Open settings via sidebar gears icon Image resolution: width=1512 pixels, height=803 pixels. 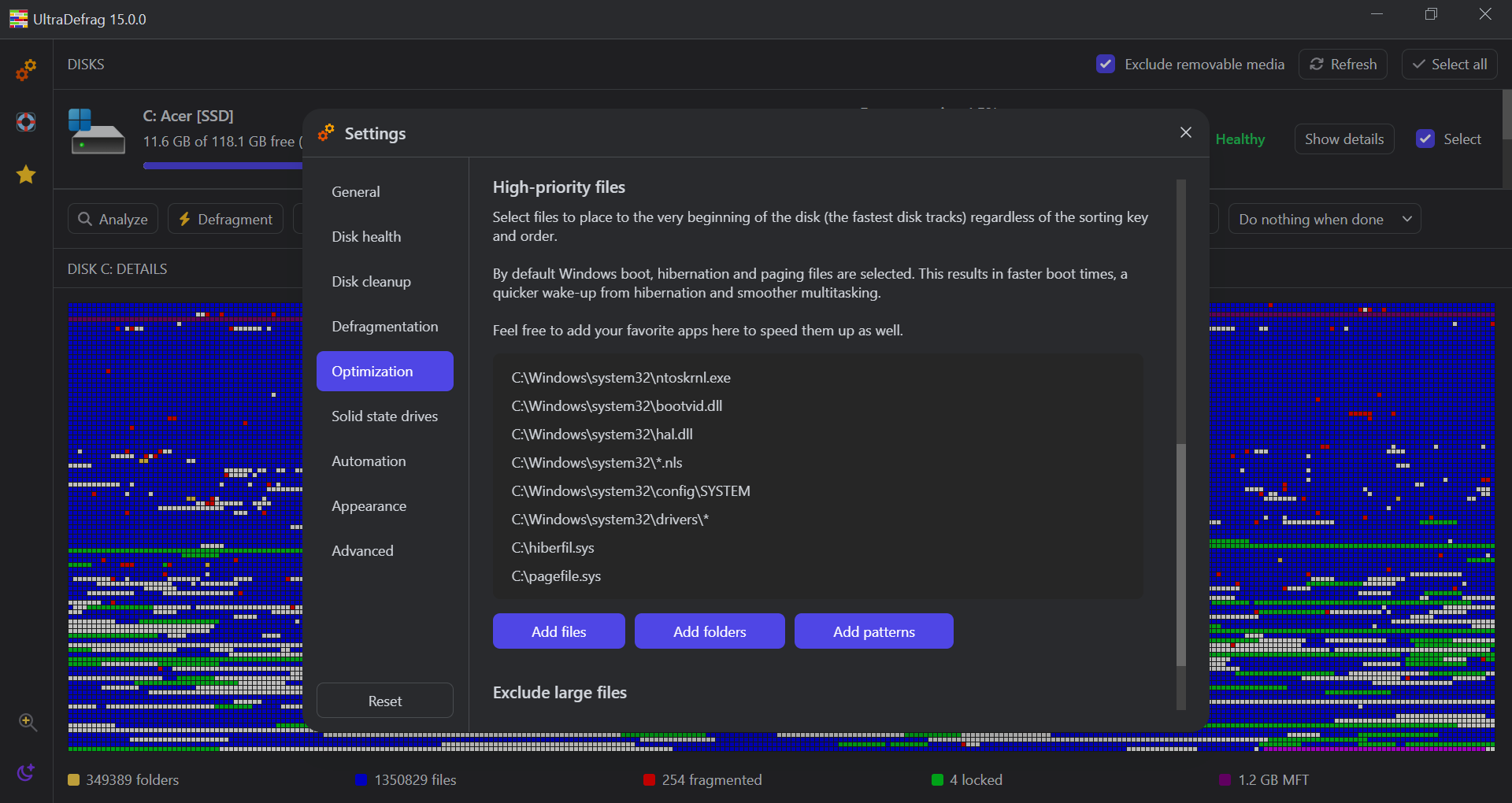26,70
